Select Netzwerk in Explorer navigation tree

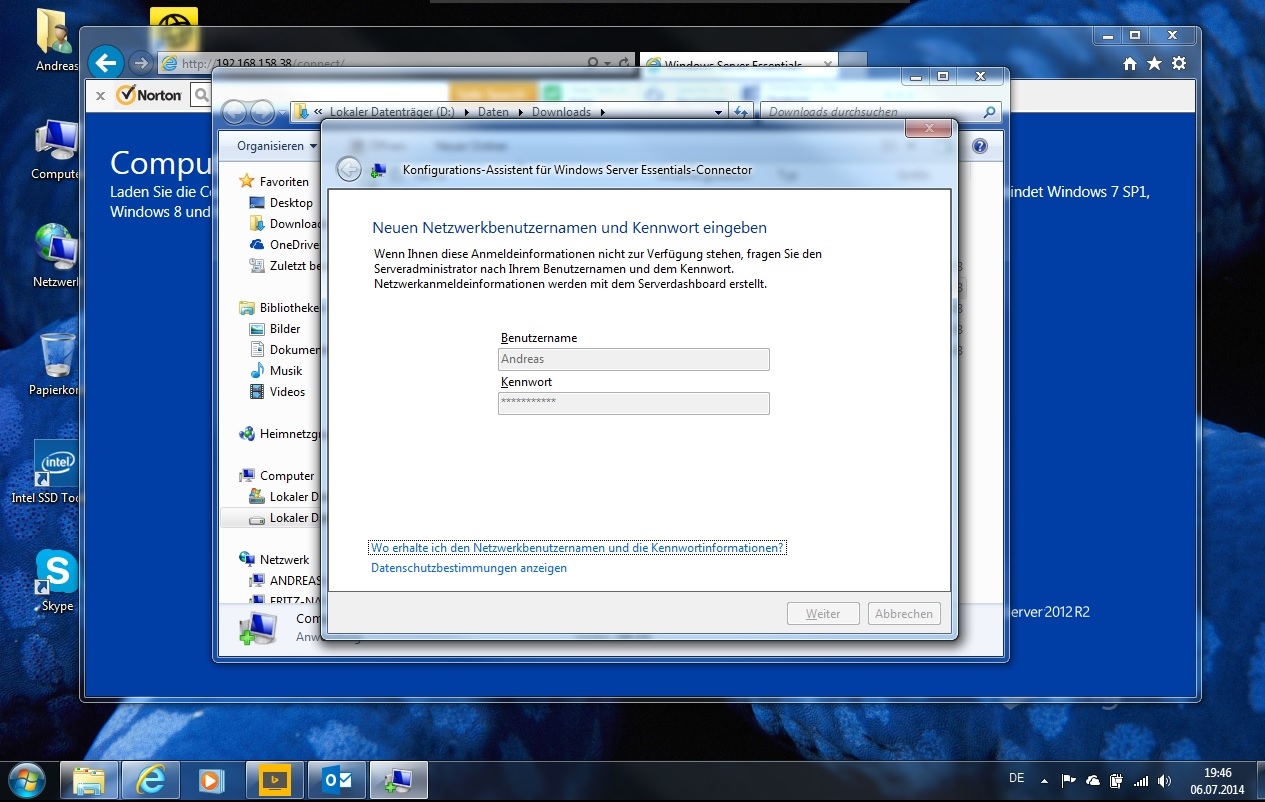pyautogui.click(x=284, y=560)
